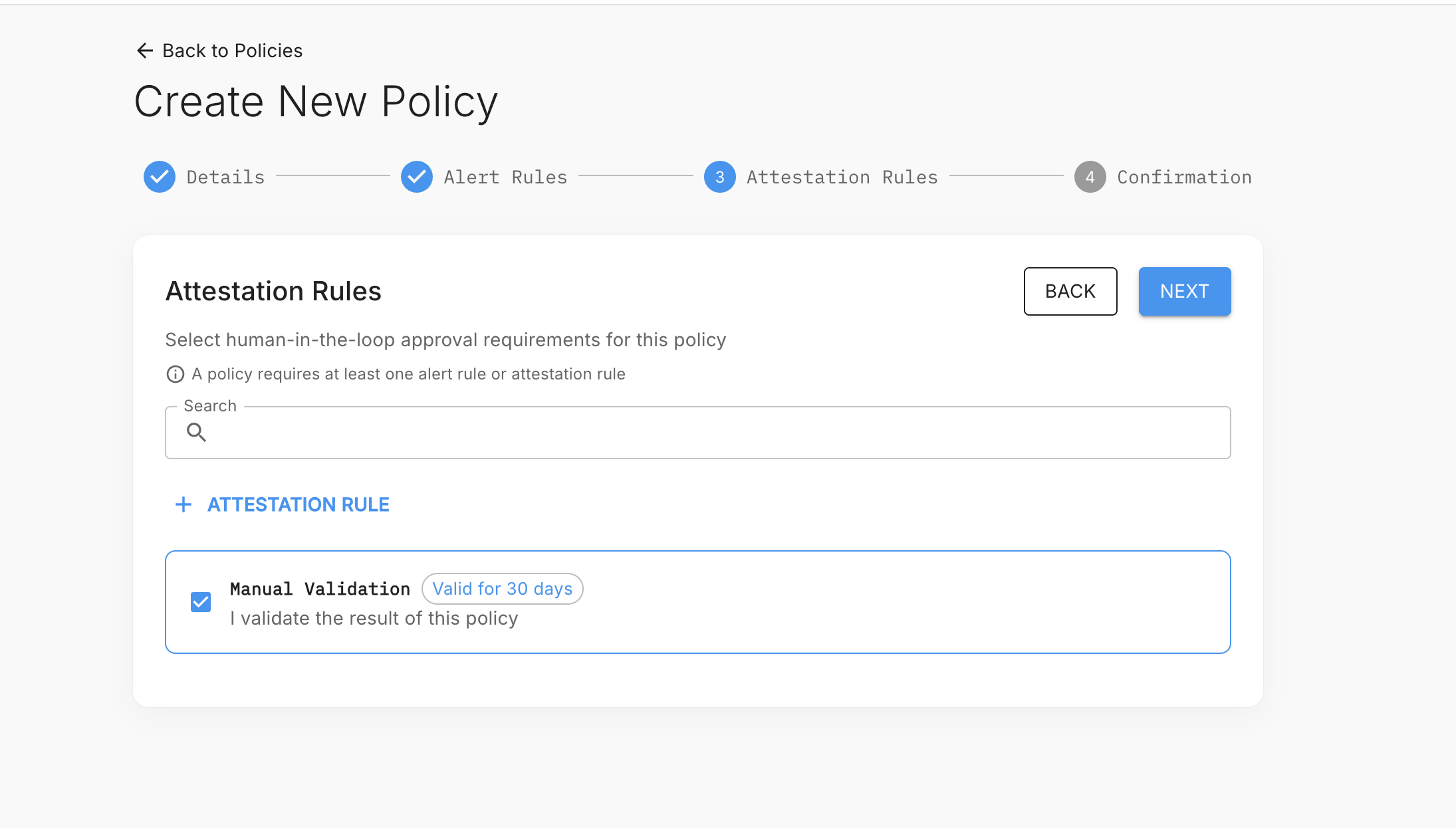
Task: Select the Details step label
Action: [x=225, y=177]
